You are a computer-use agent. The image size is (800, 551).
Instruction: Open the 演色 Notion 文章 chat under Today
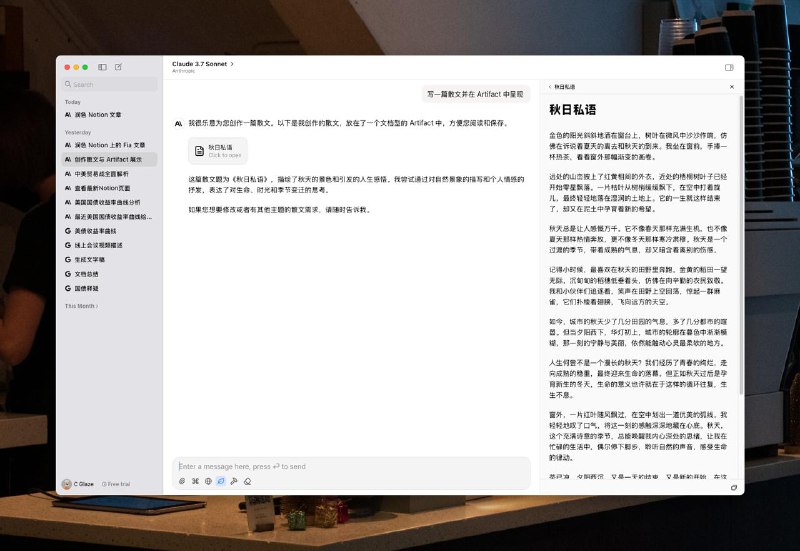[x=98, y=115]
